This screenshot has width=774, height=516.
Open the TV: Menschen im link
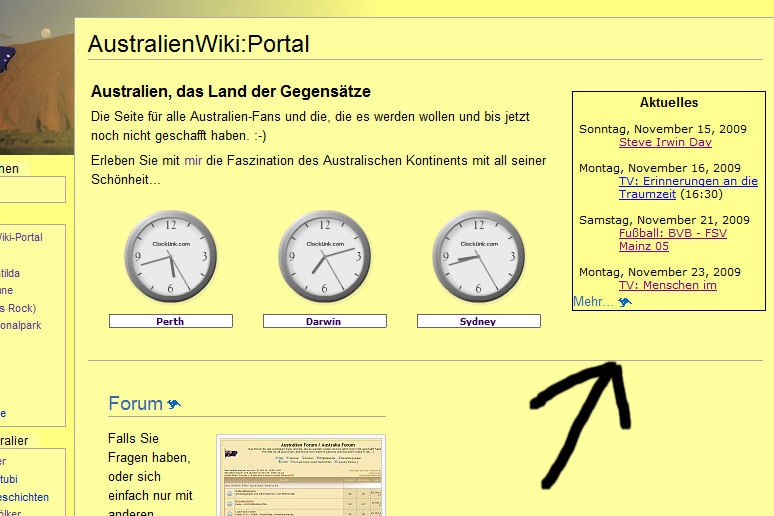[x=667, y=285]
